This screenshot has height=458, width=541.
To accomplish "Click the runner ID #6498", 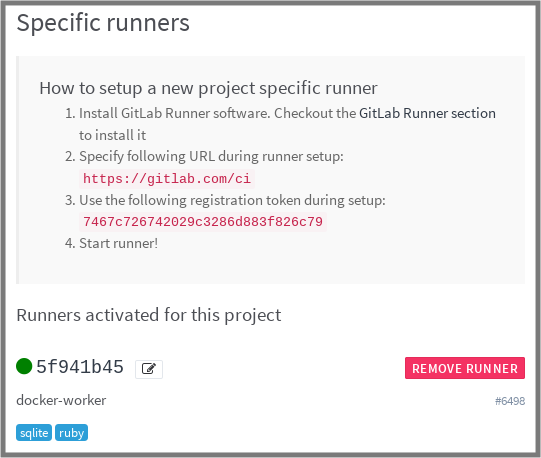I will tap(510, 401).
